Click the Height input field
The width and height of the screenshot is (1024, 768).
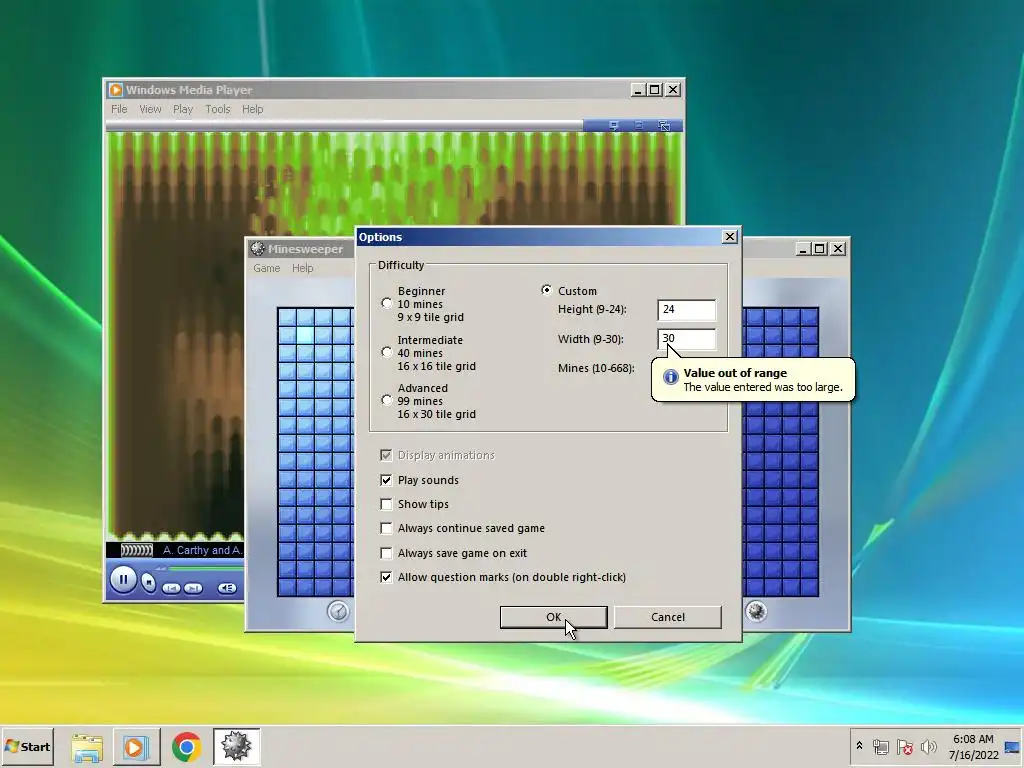click(686, 310)
